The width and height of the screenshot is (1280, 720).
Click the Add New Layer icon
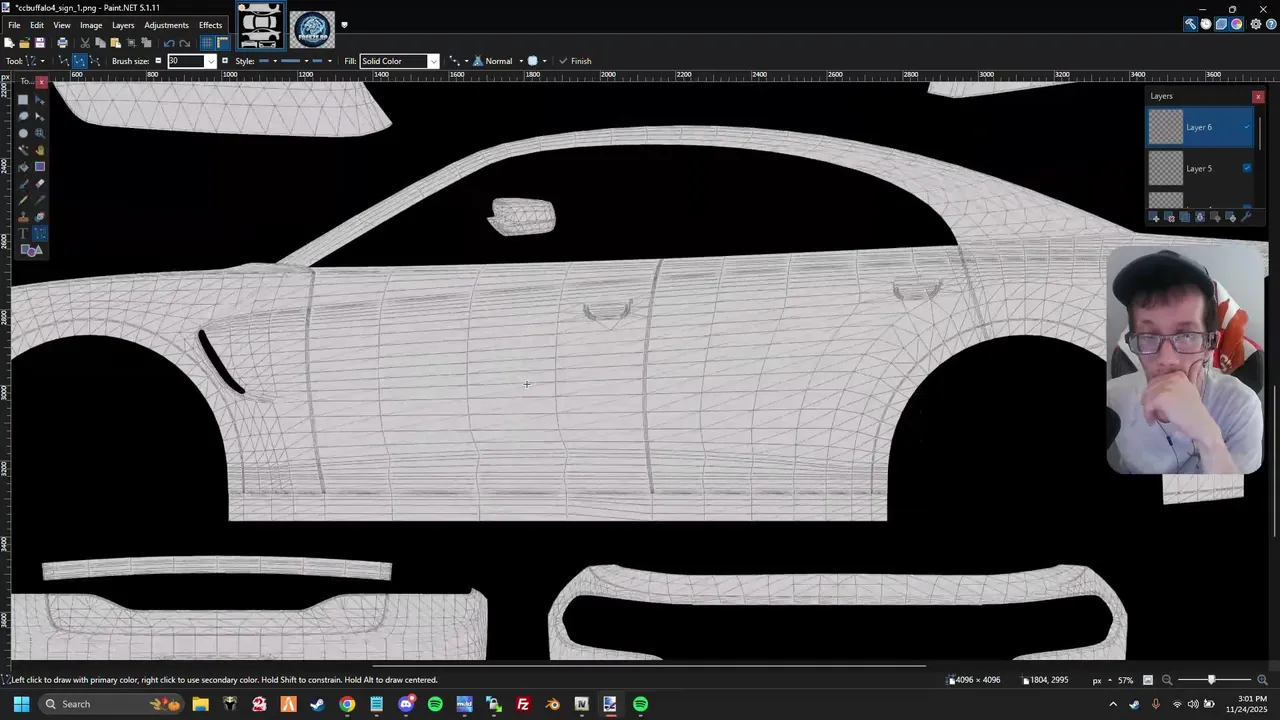(x=1155, y=217)
